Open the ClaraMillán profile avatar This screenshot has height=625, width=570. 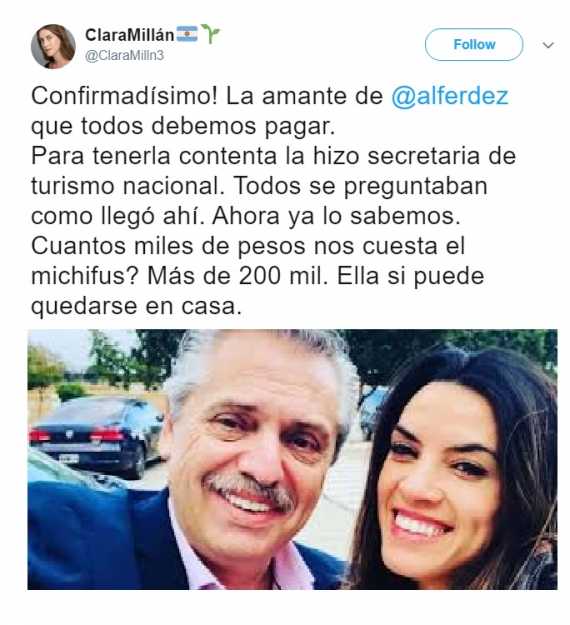point(53,46)
